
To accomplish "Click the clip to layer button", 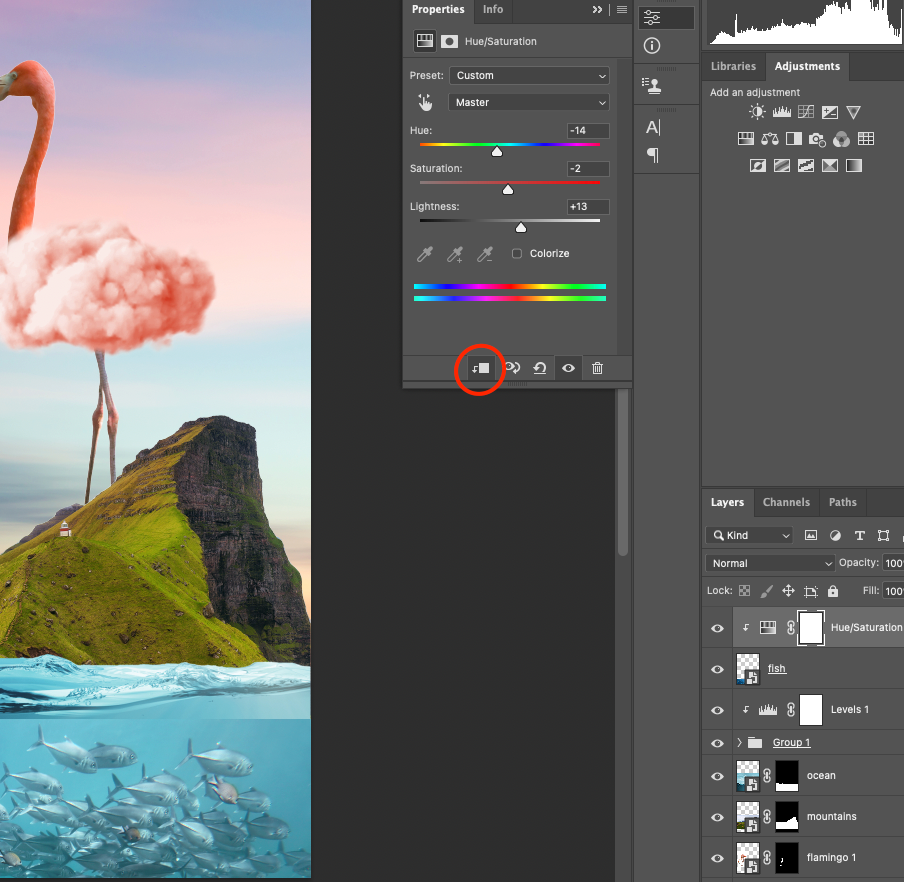I will pos(481,368).
